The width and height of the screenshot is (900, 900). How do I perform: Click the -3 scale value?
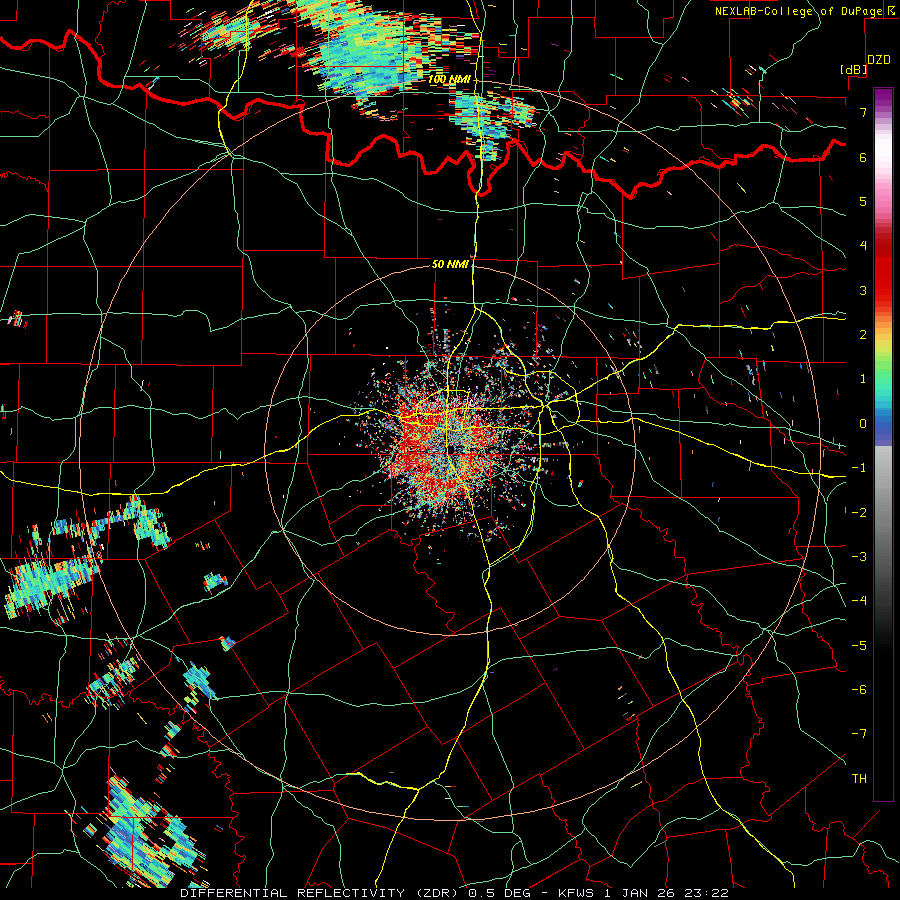tap(859, 557)
